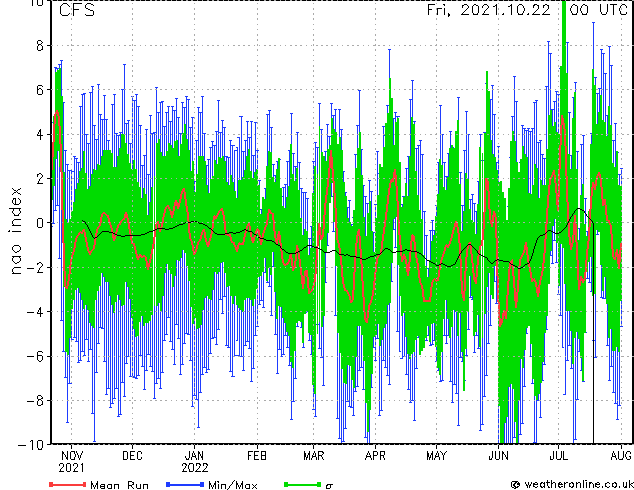Click the y-axis value 0
This screenshot has width=634, height=490.
coord(40,223)
